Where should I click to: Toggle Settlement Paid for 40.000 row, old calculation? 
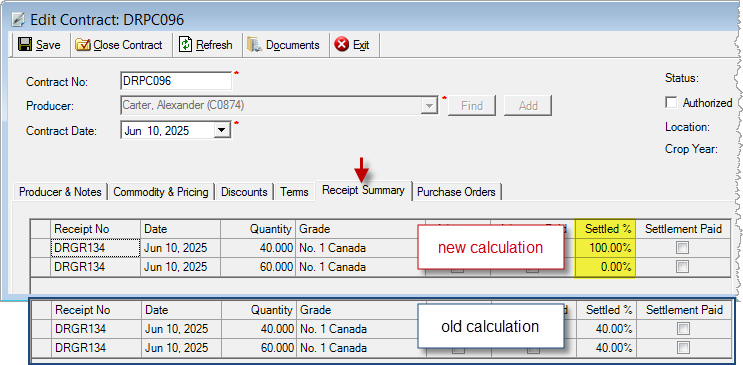pyautogui.click(x=683, y=328)
